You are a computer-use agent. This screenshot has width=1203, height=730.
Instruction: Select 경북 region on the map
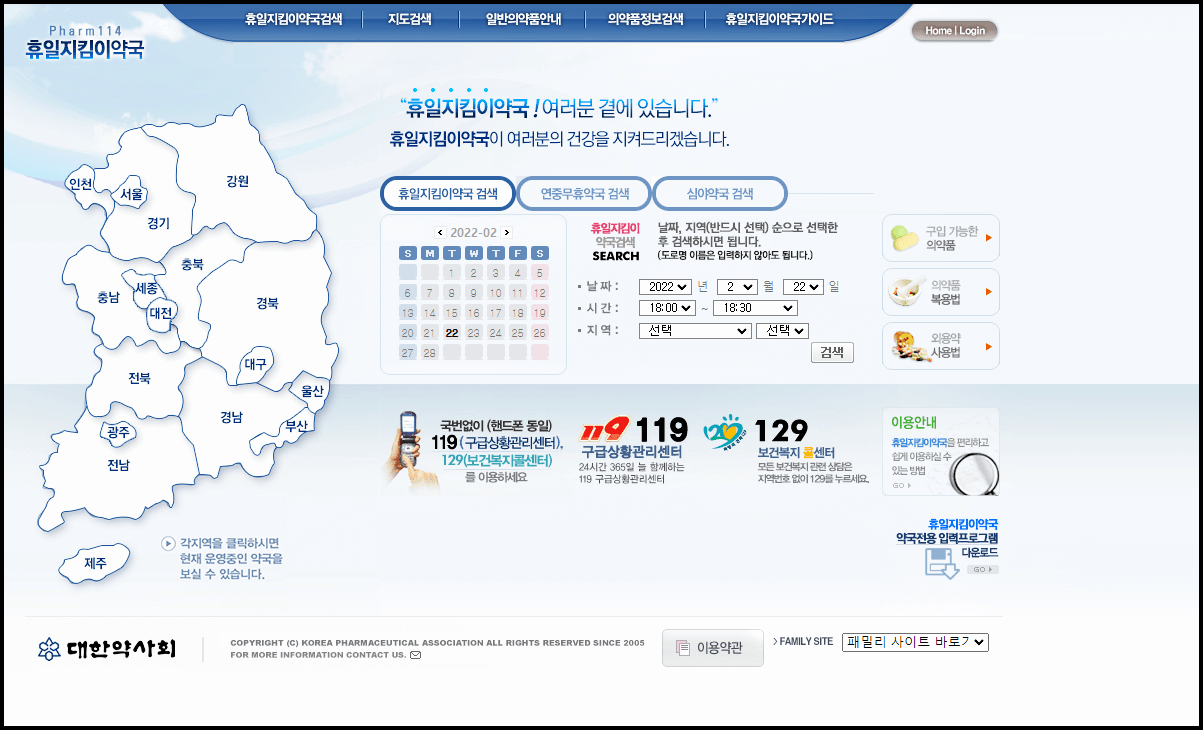(x=267, y=303)
